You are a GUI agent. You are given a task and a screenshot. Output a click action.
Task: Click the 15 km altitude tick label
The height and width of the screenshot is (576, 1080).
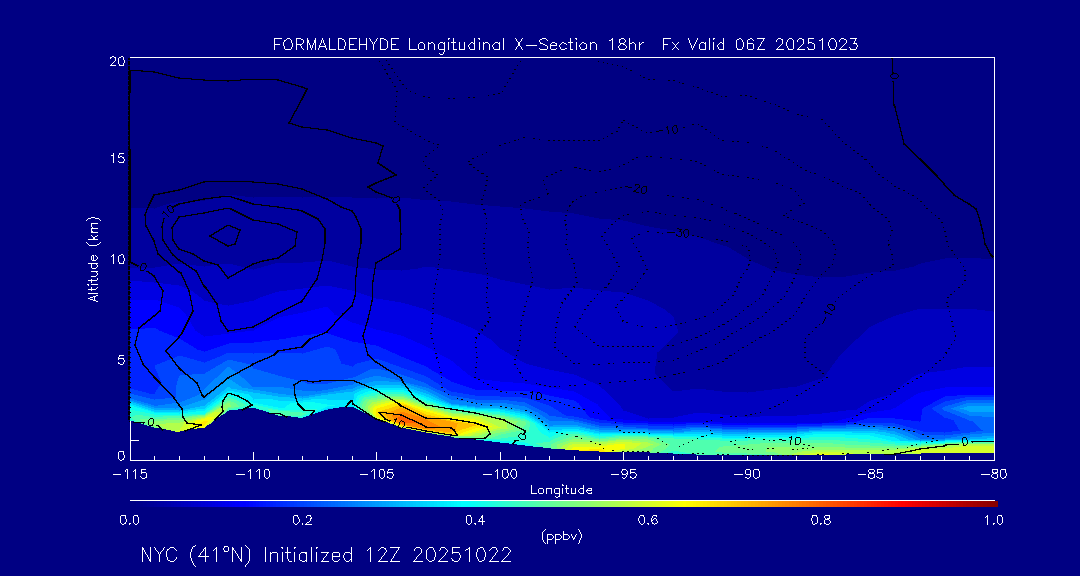click(x=116, y=159)
